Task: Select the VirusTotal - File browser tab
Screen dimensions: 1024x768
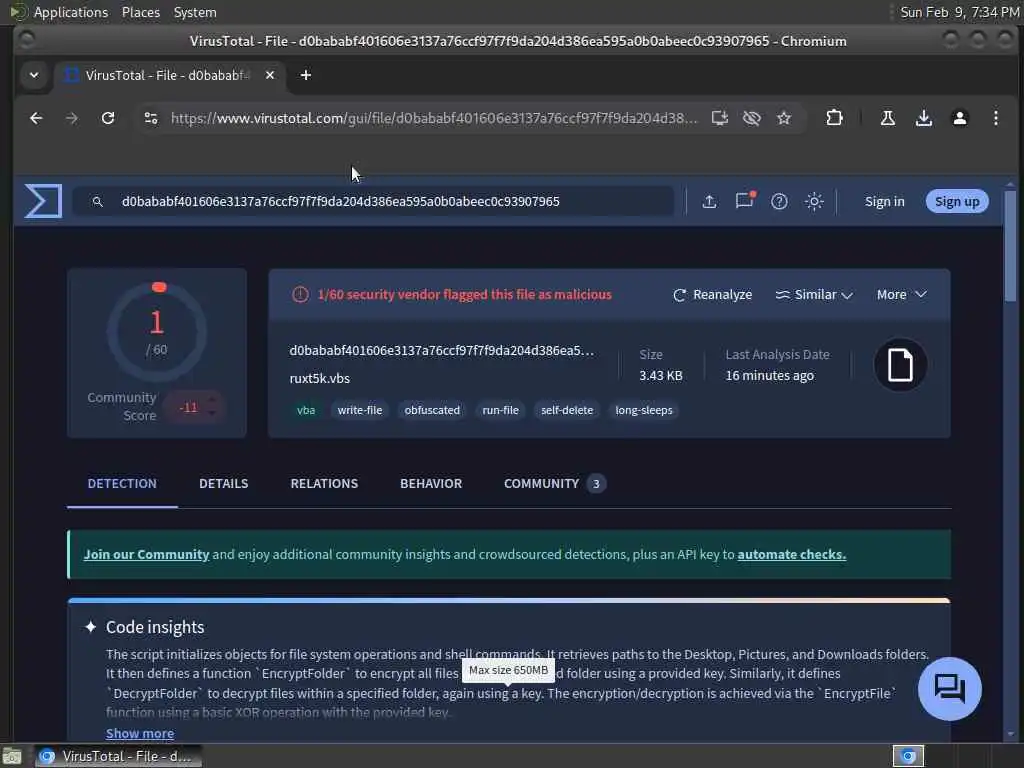Action: pyautogui.click(x=170, y=76)
